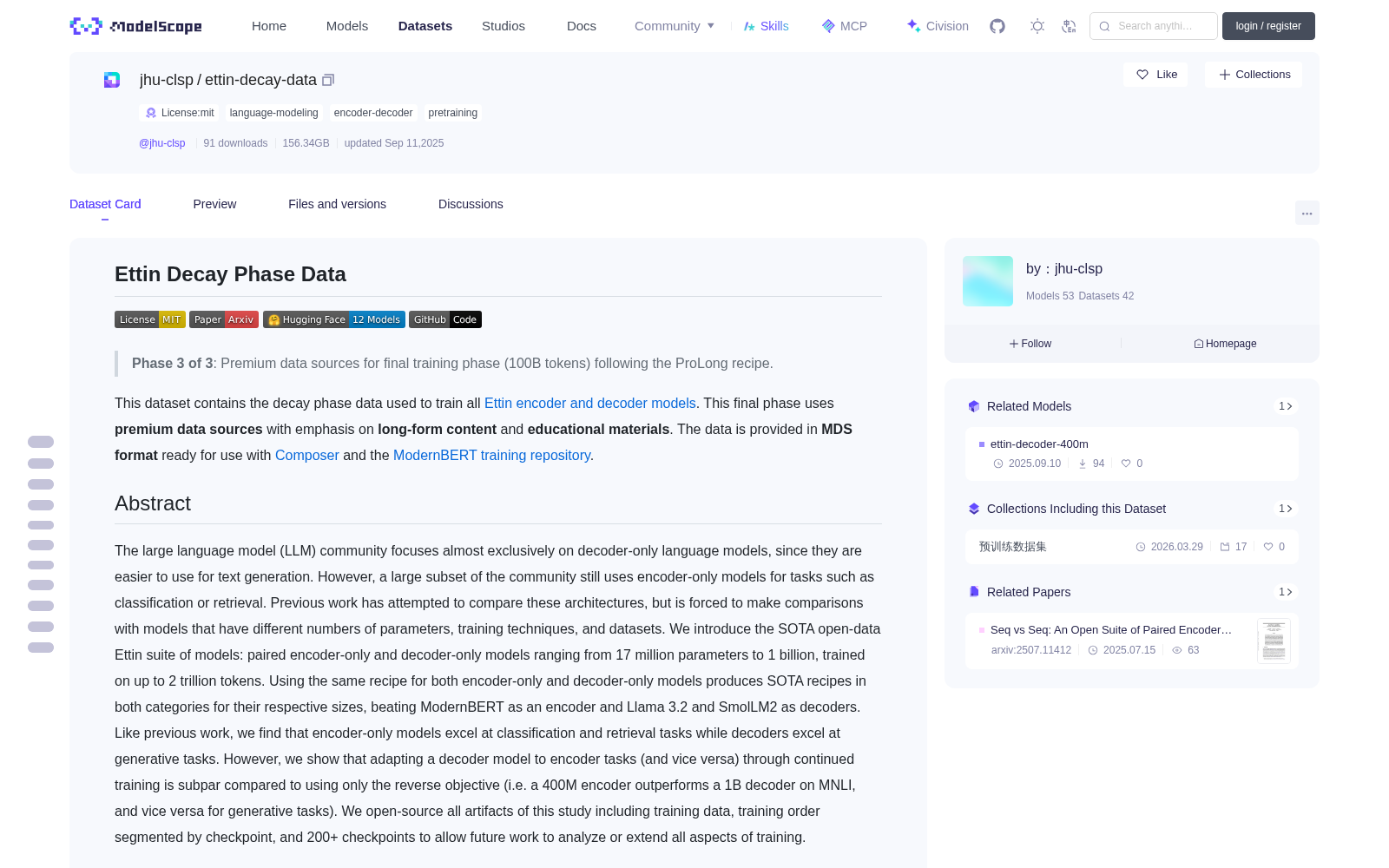Copy the dataset name using the copy icon
Viewport: 1389px width, 868px height.
coord(328,80)
